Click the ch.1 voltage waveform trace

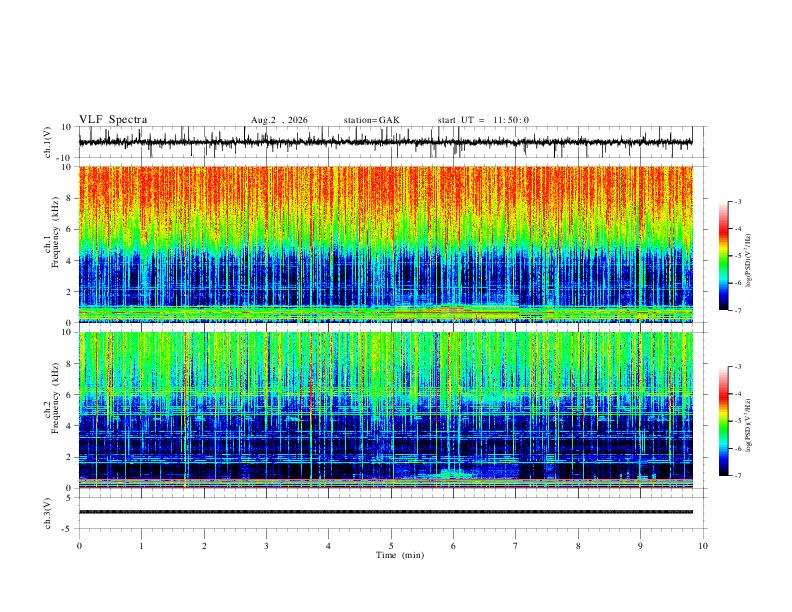(x=385, y=142)
